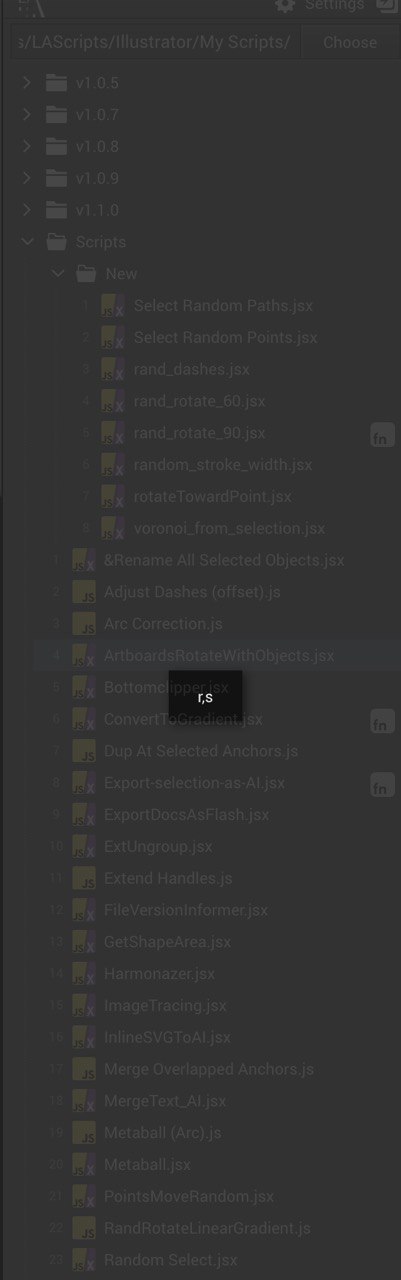Image resolution: width=401 pixels, height=1280 pixels.
Task: Click the JS icon of Metaball (Arc).js
Action: pos(84,1132)
